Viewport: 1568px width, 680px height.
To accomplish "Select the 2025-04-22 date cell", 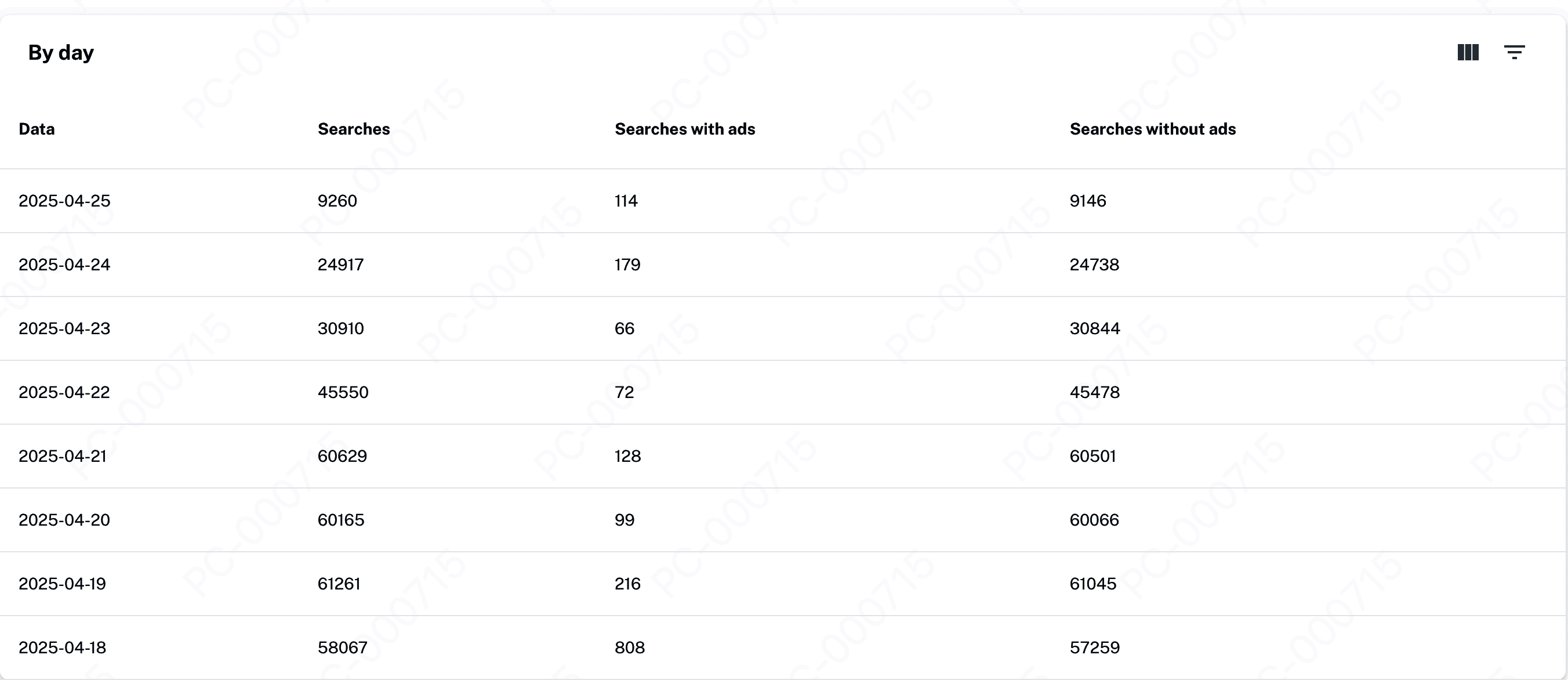I will [64, 393].
